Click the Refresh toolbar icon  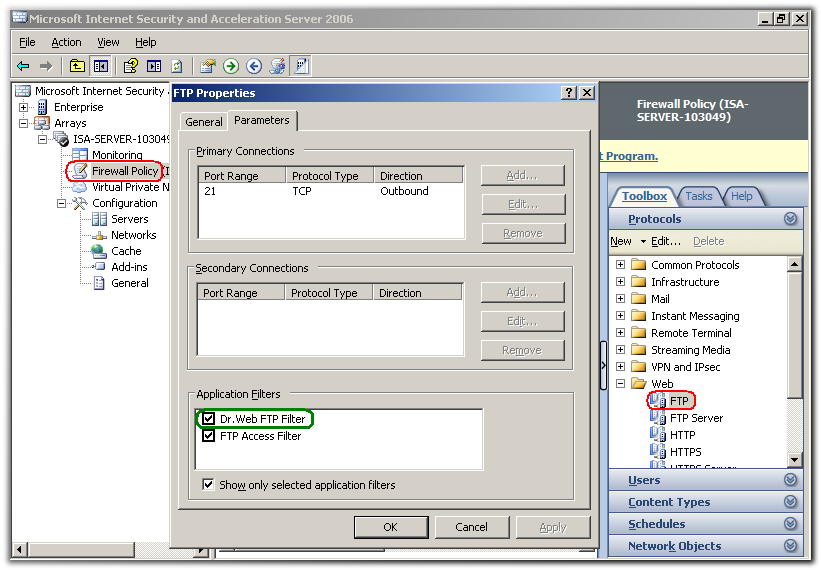(177, 66)
